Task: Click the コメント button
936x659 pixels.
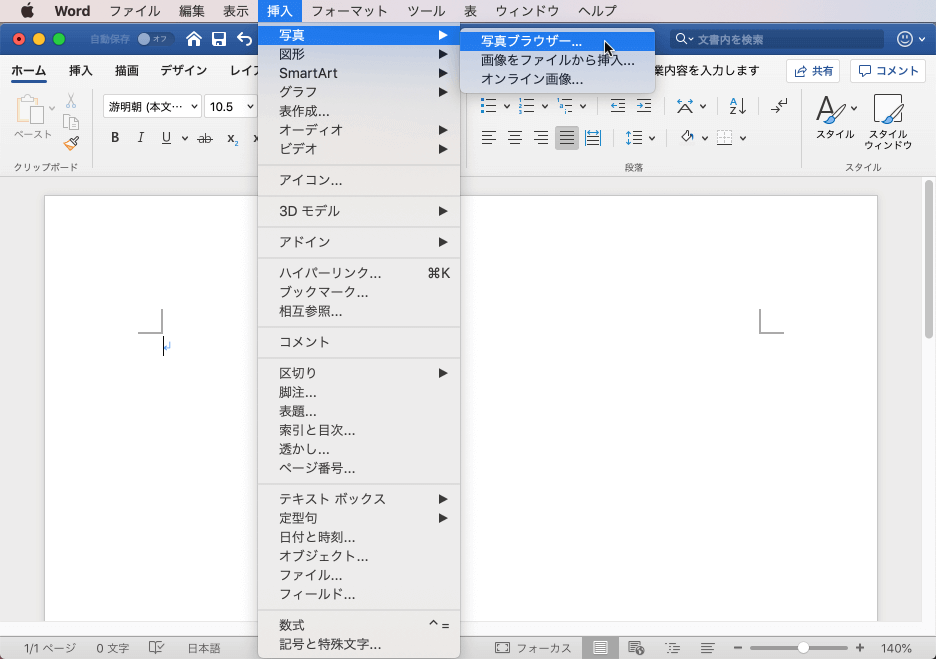Action: [x=888, y=71]
